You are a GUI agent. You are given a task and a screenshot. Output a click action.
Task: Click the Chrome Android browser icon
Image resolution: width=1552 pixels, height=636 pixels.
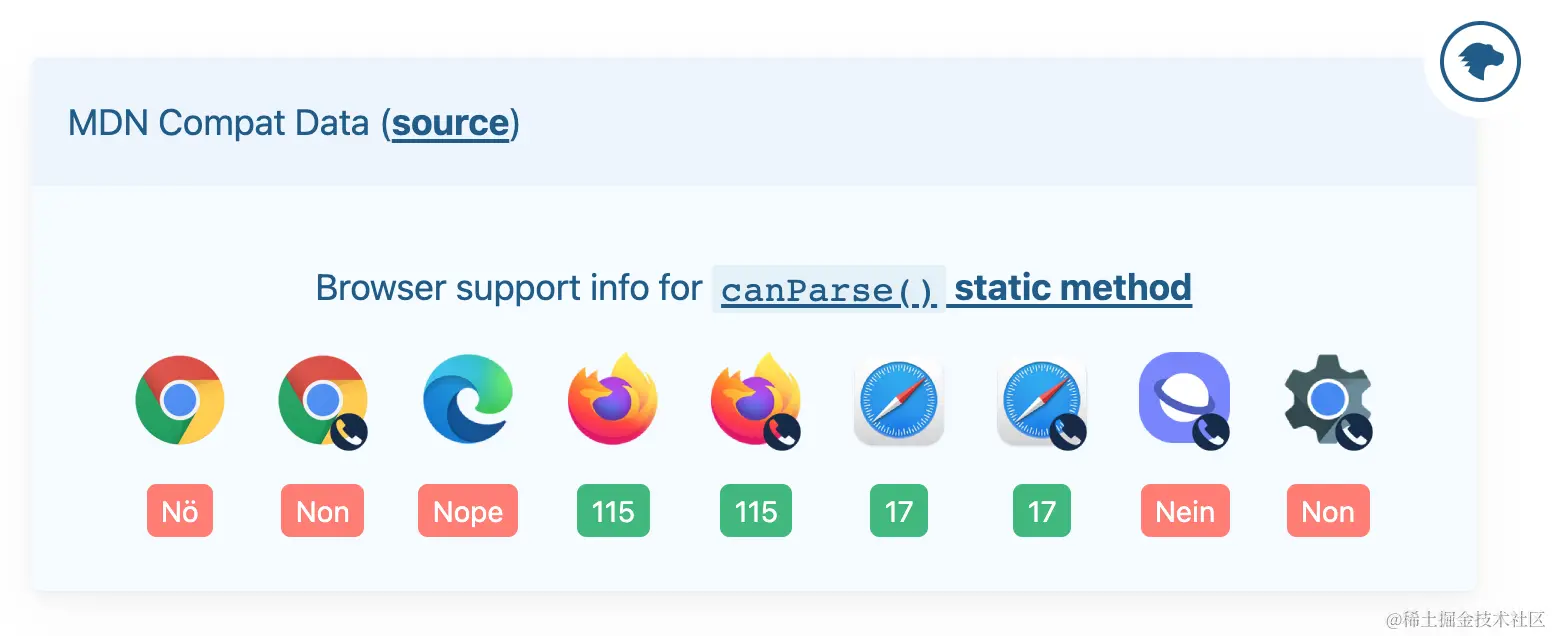(323, 401)
